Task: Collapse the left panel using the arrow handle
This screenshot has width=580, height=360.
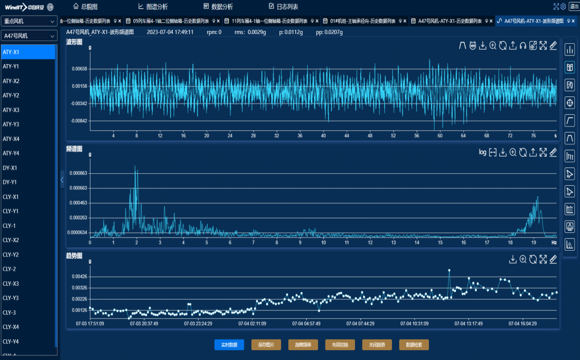Action: tap(62, 180)
